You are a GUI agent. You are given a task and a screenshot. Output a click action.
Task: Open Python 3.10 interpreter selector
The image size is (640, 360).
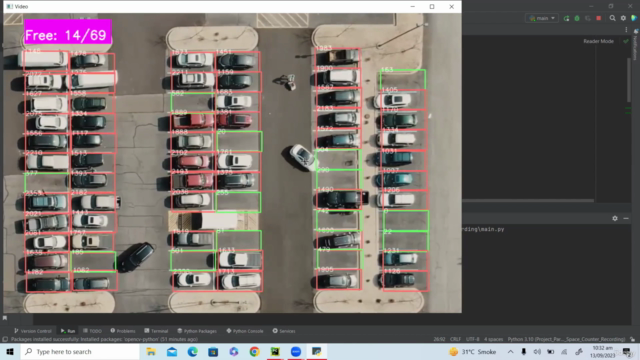[x=566, y=340]
